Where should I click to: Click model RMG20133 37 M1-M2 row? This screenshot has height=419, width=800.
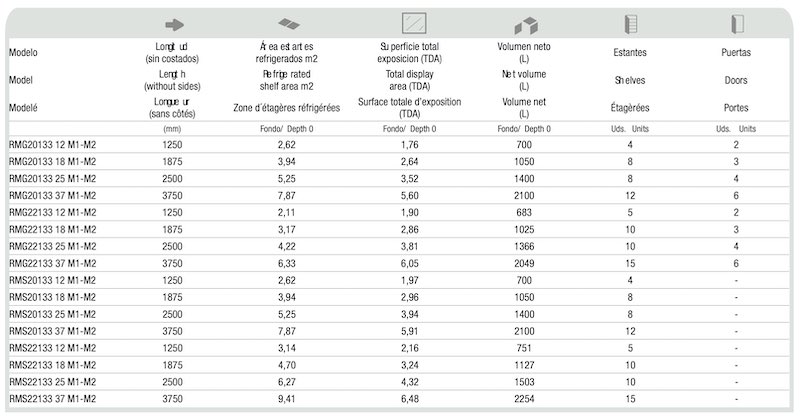[399, 195]
